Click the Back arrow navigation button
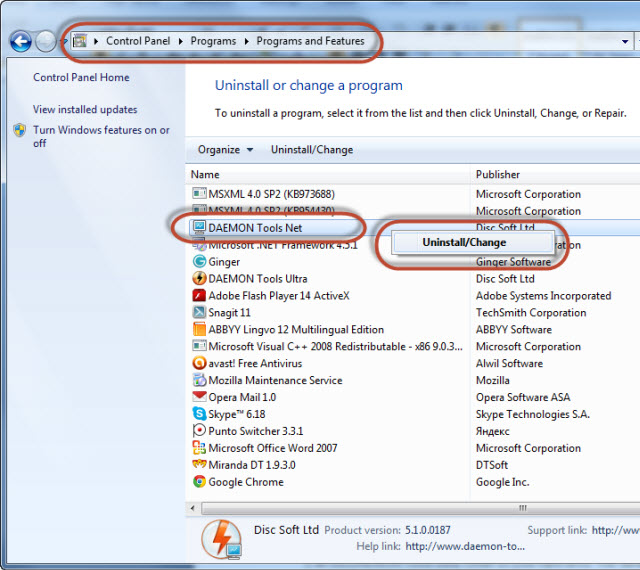This screenshot has width=640, height=570. pos(21,42)
